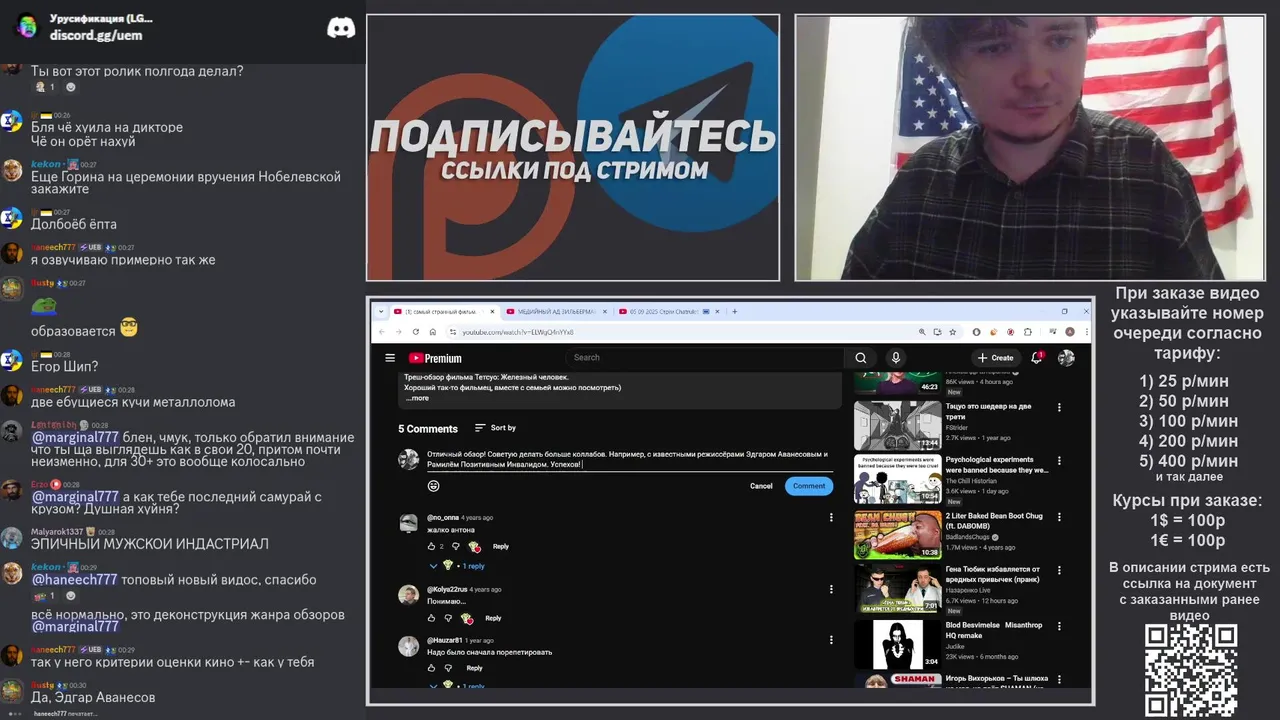Open the Create menu button
The height and width of the screenshot is (720, 1280).
(x=996, y=358)
